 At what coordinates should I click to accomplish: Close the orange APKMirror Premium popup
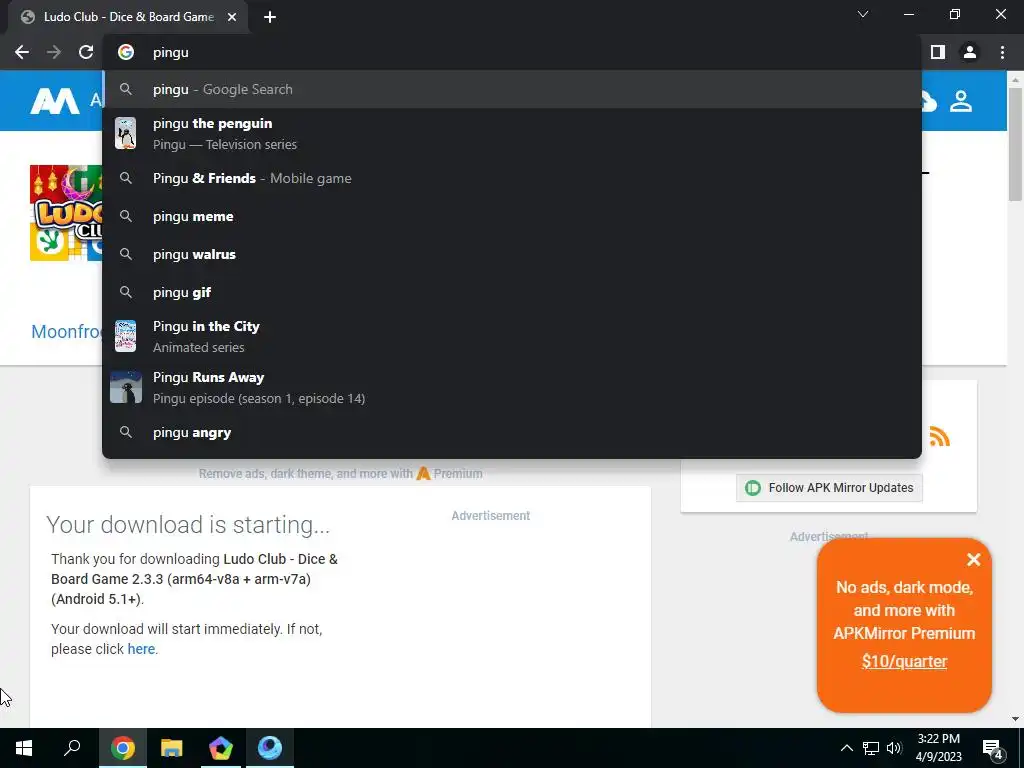coord(974,559)
